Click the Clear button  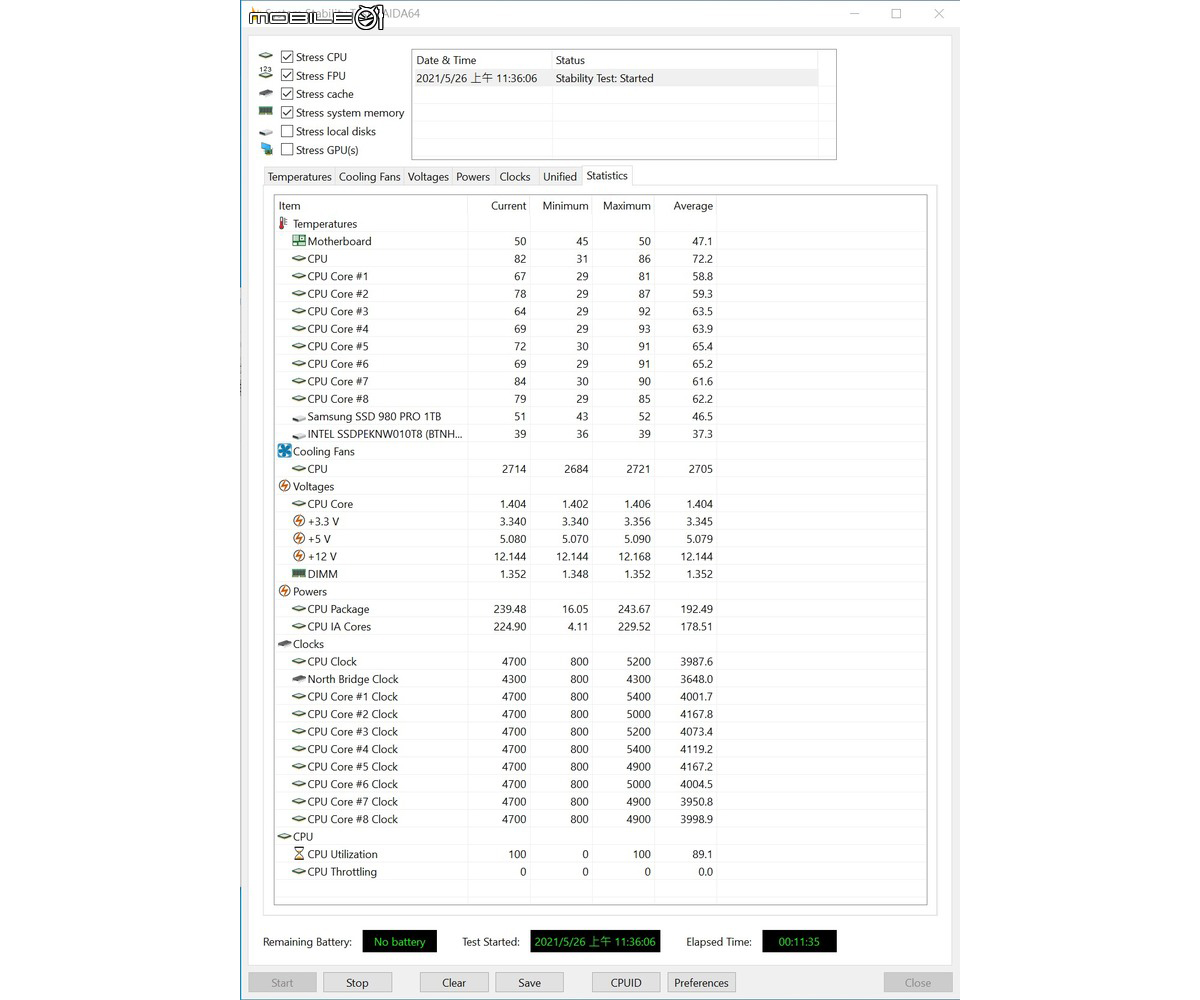454,982
